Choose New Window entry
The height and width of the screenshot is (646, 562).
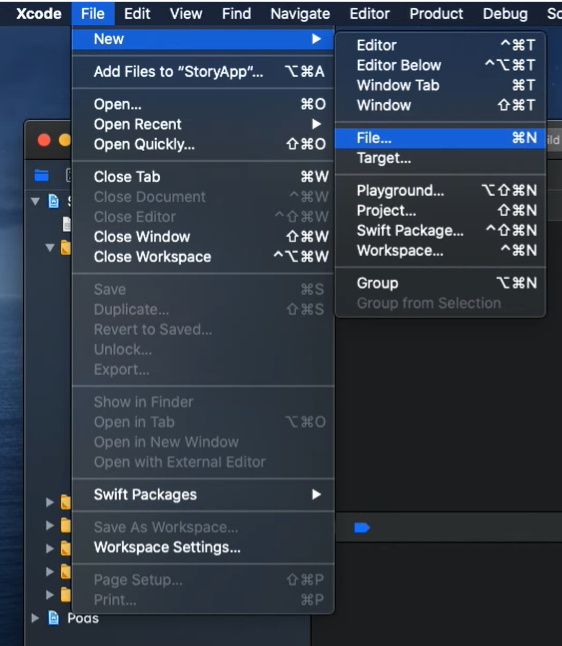441,105
